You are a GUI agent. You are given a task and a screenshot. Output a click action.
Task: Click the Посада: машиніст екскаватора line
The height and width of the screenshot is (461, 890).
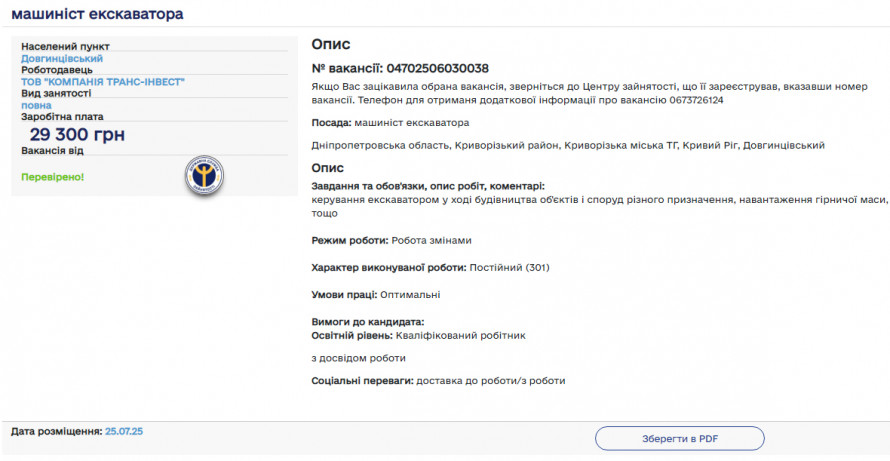(x=390, y=123)
